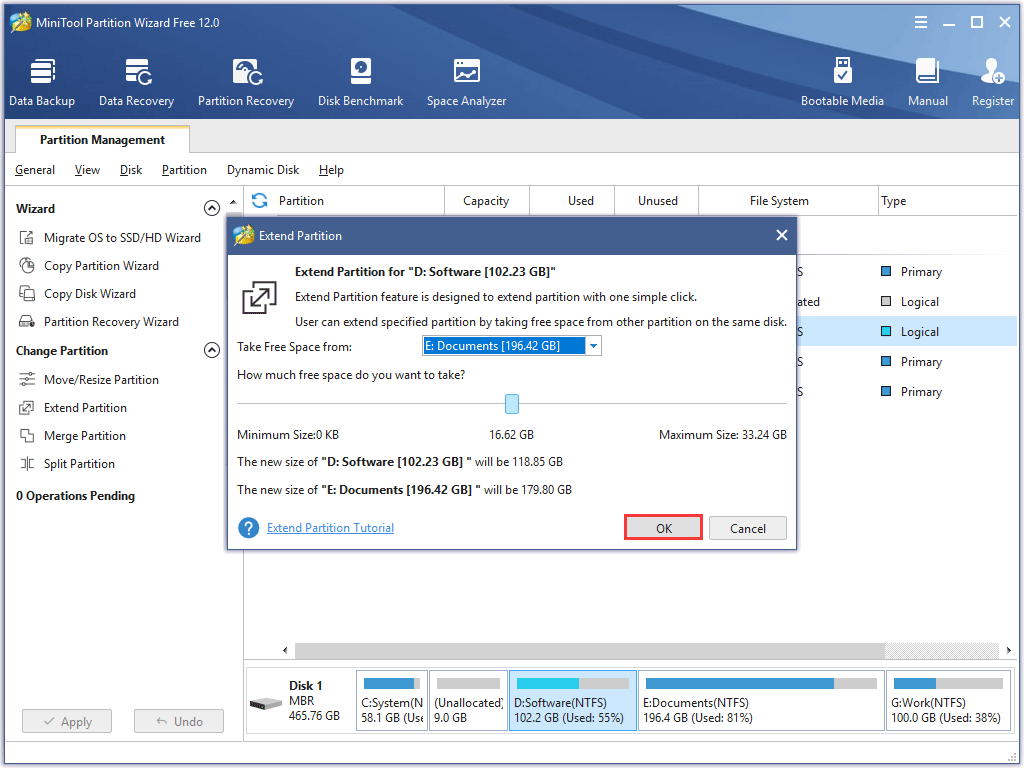This screenshot has width=1024, height=768.
Task: Open the Data Backup tool
Action: pos(42,82)
